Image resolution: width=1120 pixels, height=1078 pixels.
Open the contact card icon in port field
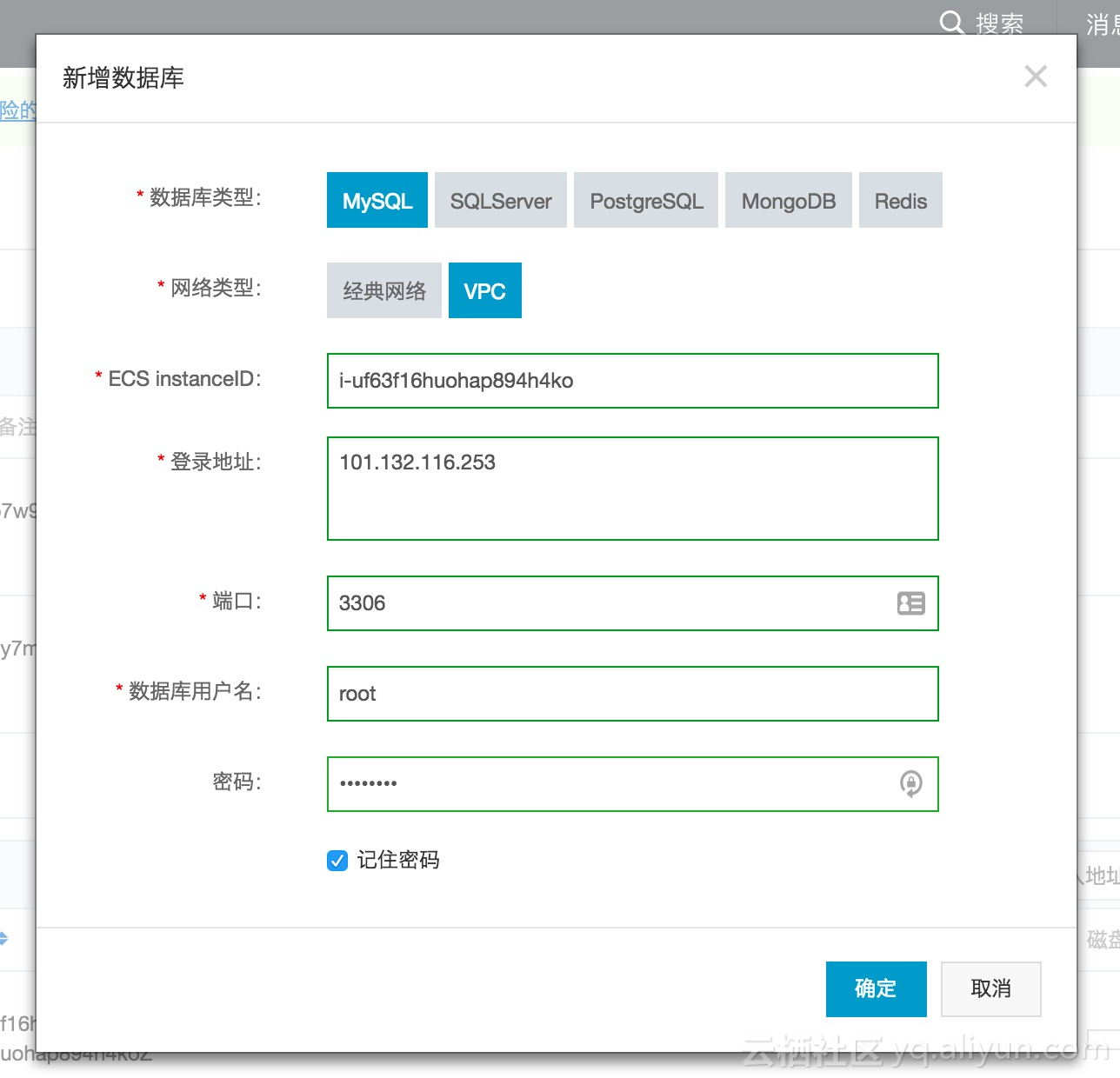(911, 603)
